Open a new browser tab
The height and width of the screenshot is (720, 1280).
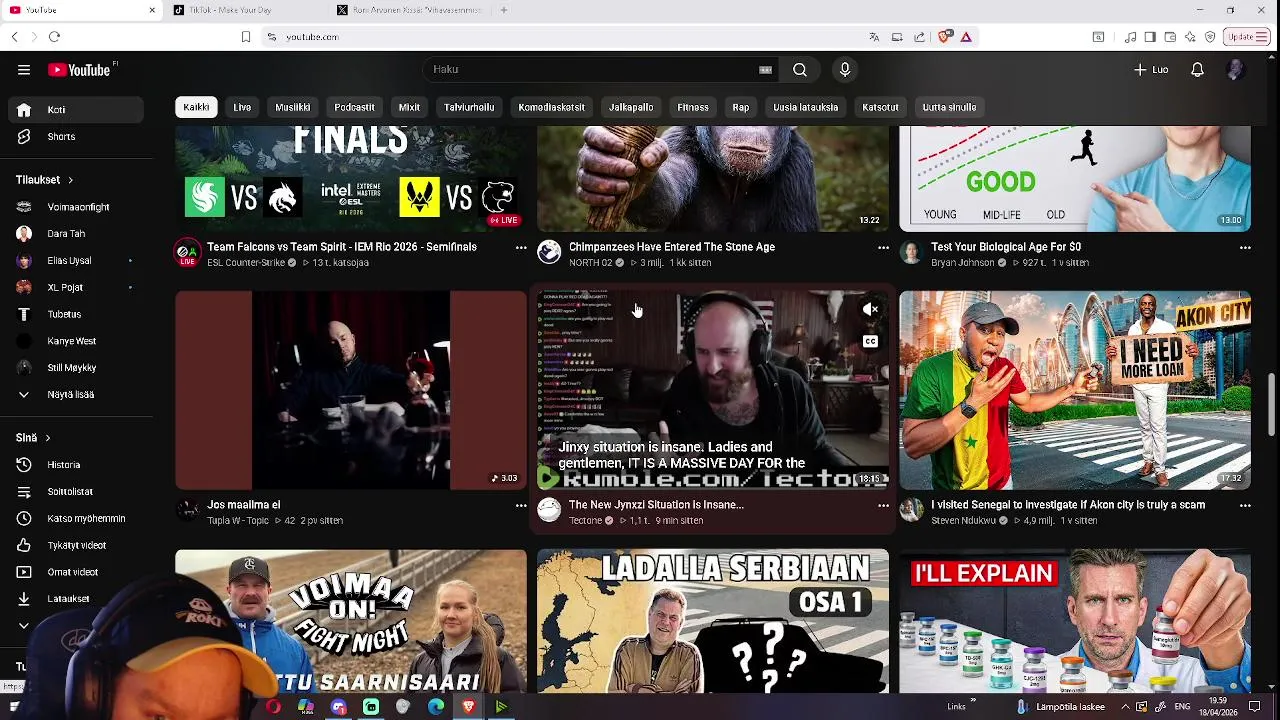click(x=504, y=10)
